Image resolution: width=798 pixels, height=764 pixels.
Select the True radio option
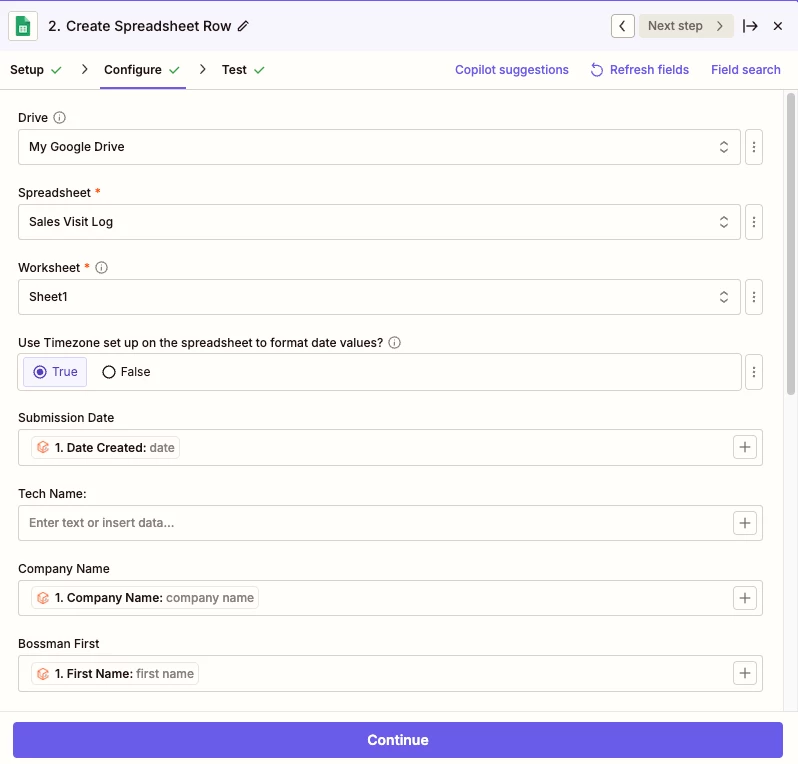(55, 372)
